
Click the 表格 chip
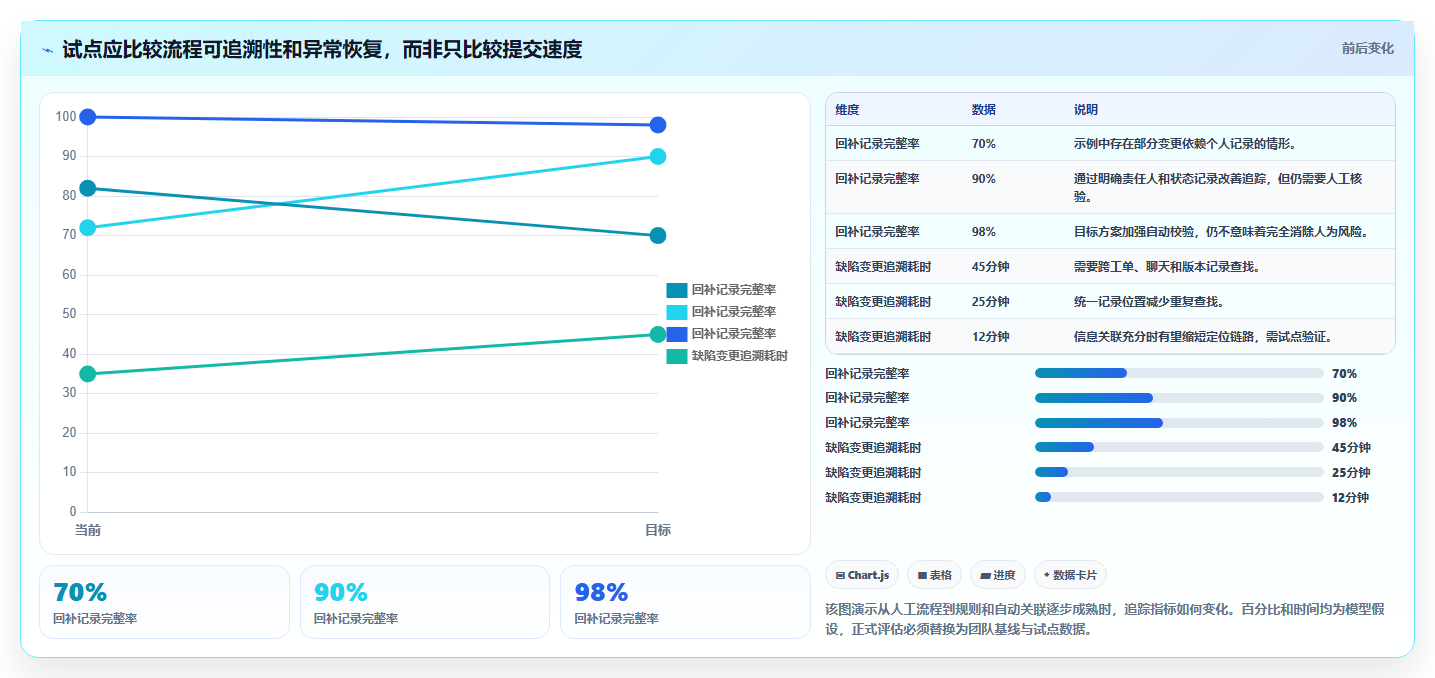pos(934,575)
